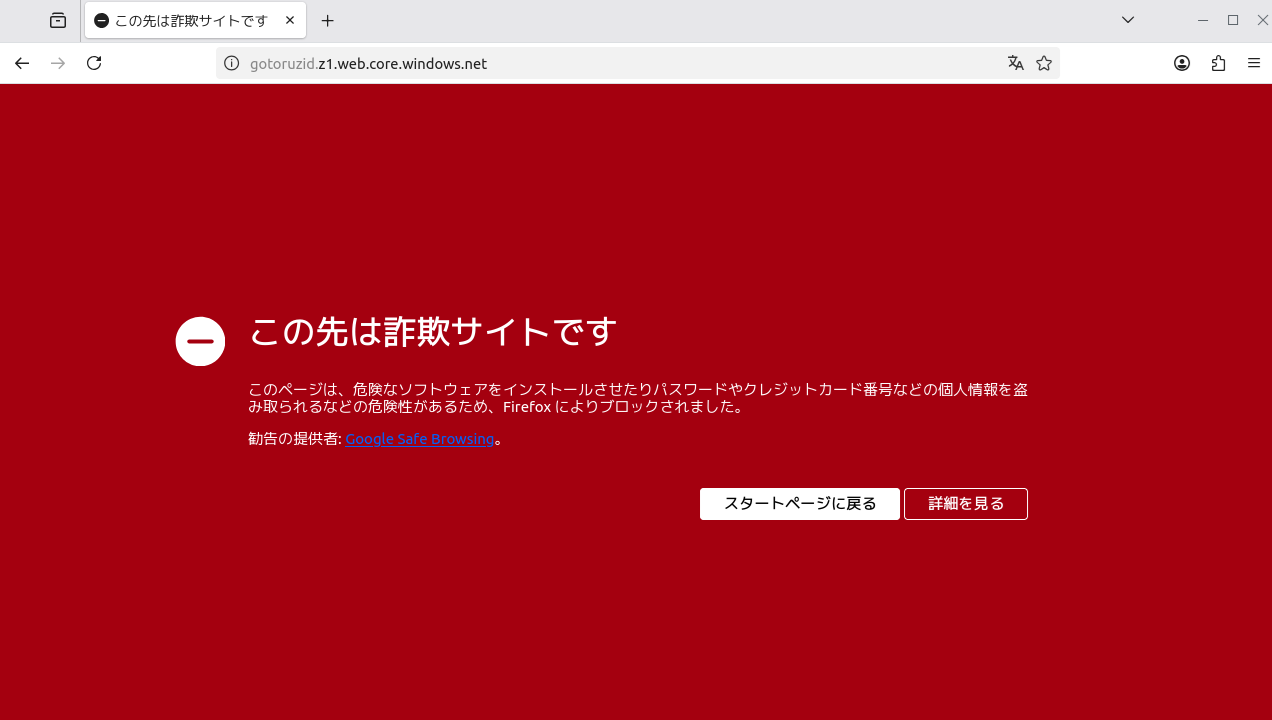Image resolution: width=1272 pixels, height=720 pixels.
Task: Click the translate page icon
Action: pyautogui.click(x=1016, y=63)
